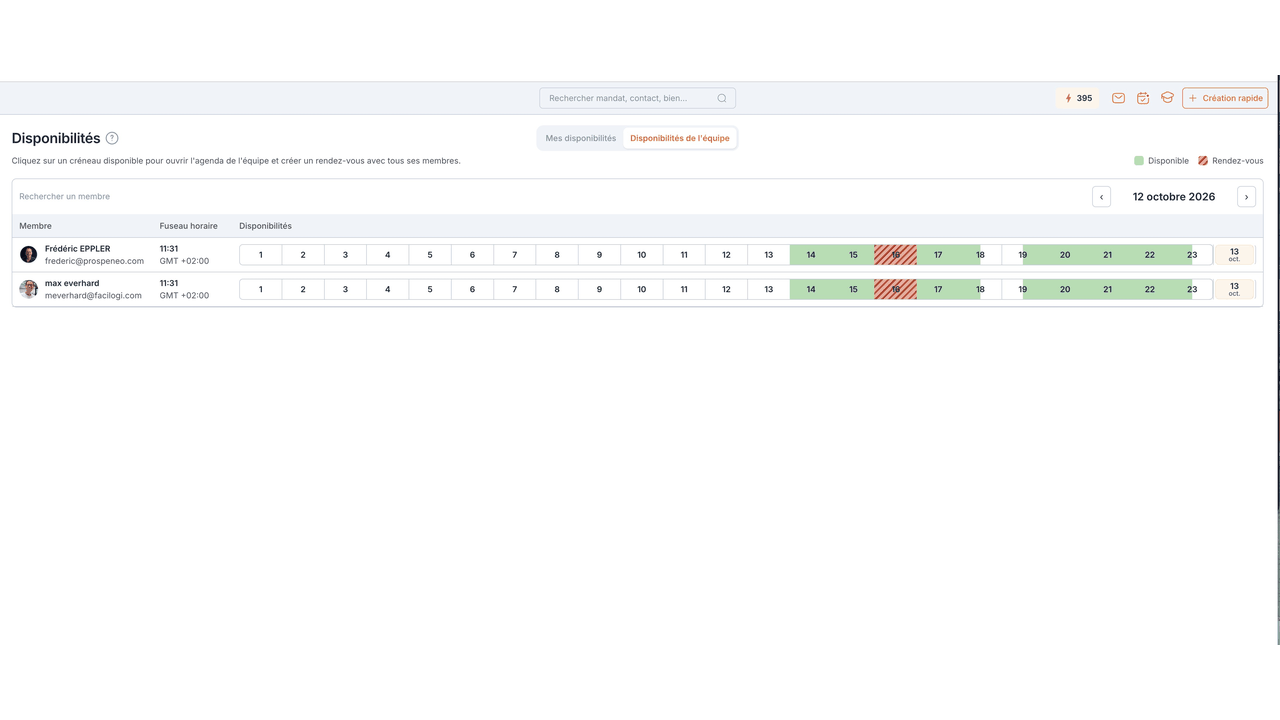Click the Fuseau horaire column header
1280x720 pixels.
click(x=189, y=226)
